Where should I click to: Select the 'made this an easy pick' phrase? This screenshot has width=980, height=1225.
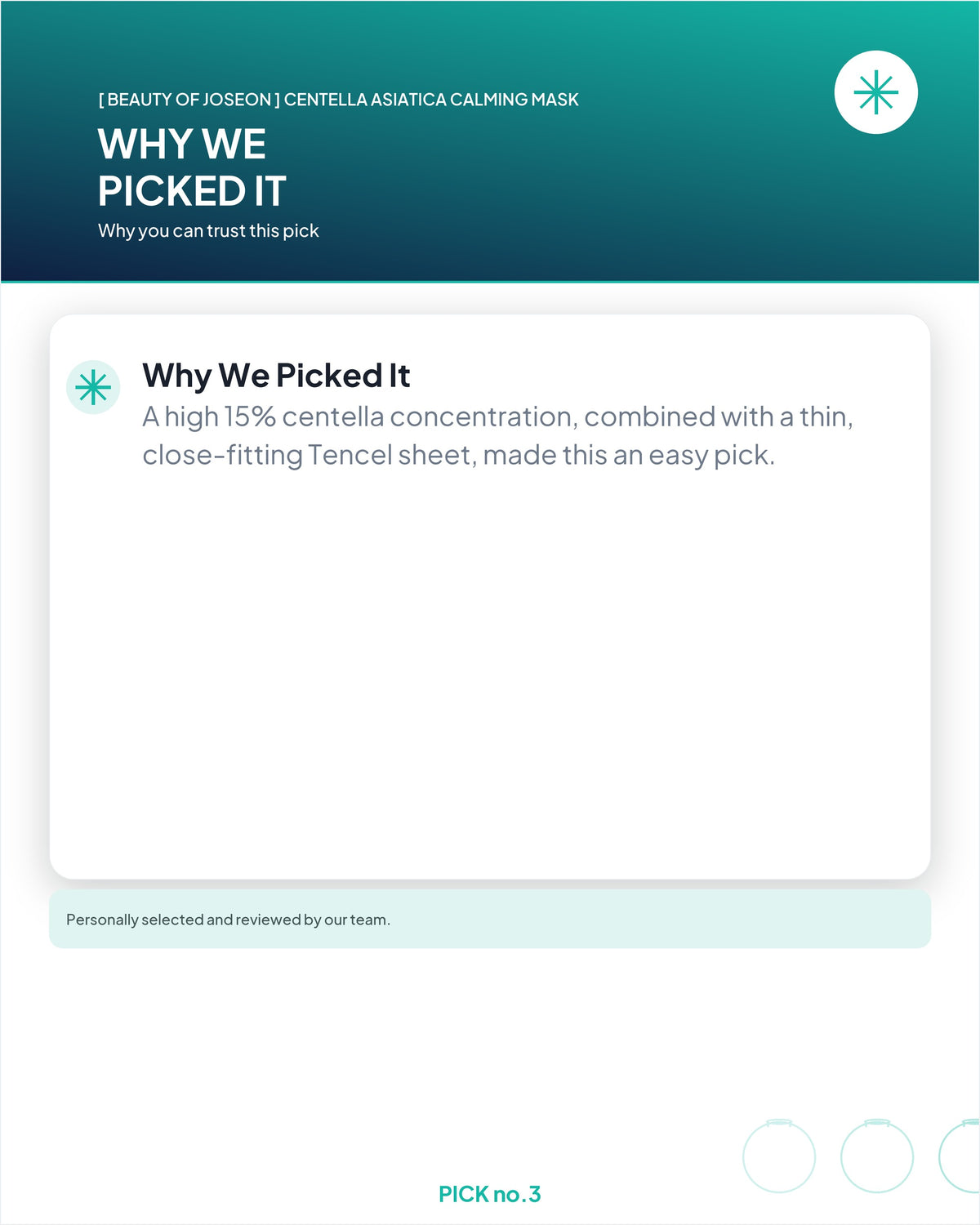click(x=629, y=455)
